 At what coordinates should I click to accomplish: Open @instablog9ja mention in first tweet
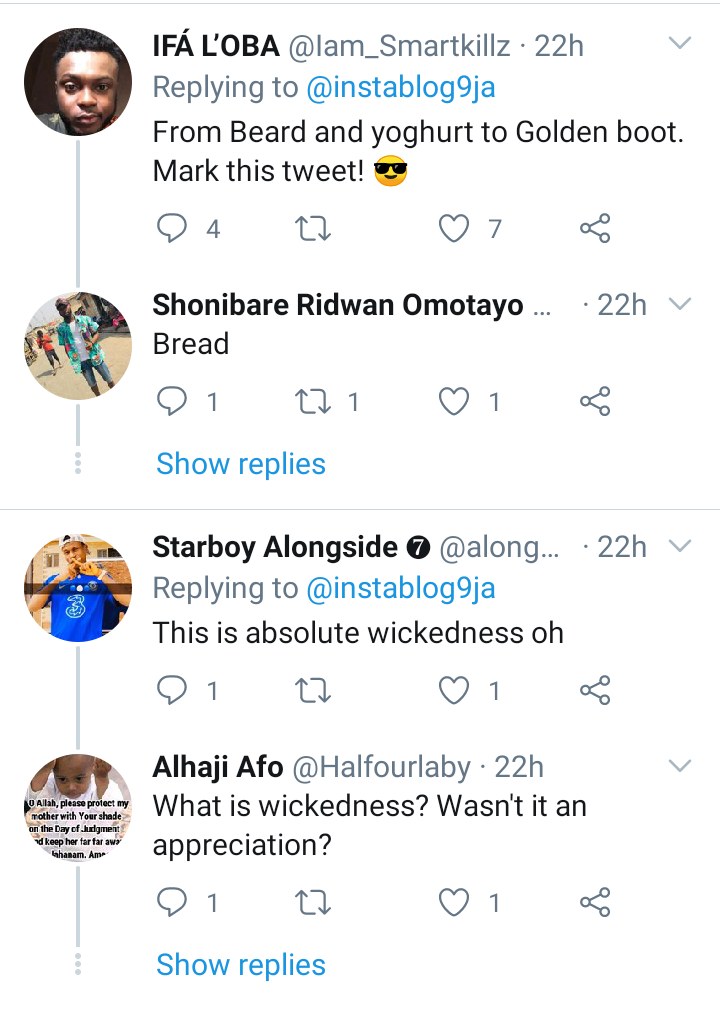pos(400,88)
